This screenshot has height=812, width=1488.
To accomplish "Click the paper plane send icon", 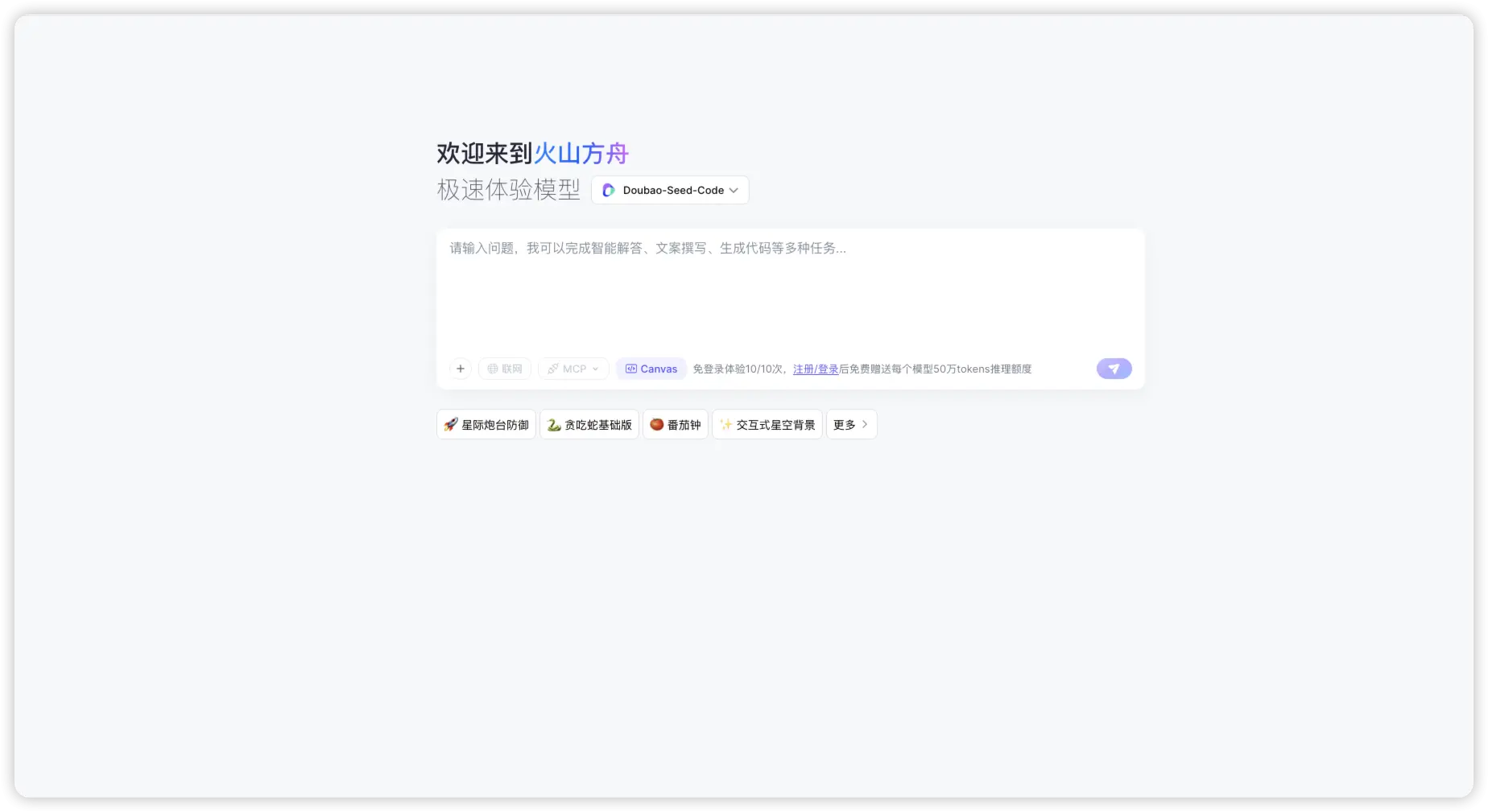I will (1114, 369).
